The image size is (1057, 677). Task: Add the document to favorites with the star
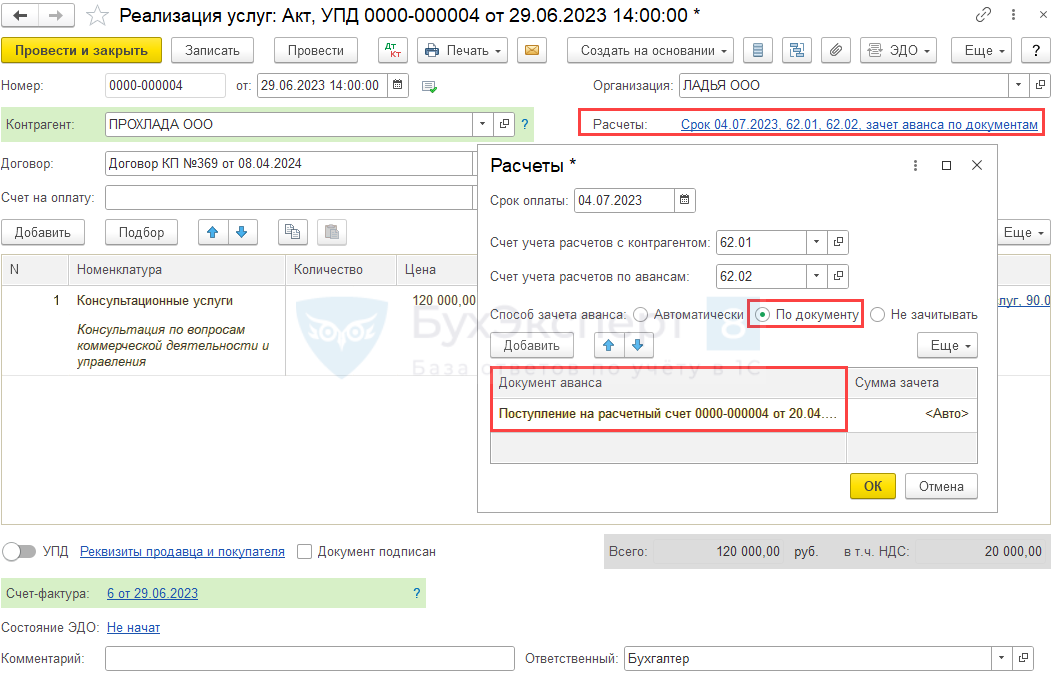(x=98, y=16)
